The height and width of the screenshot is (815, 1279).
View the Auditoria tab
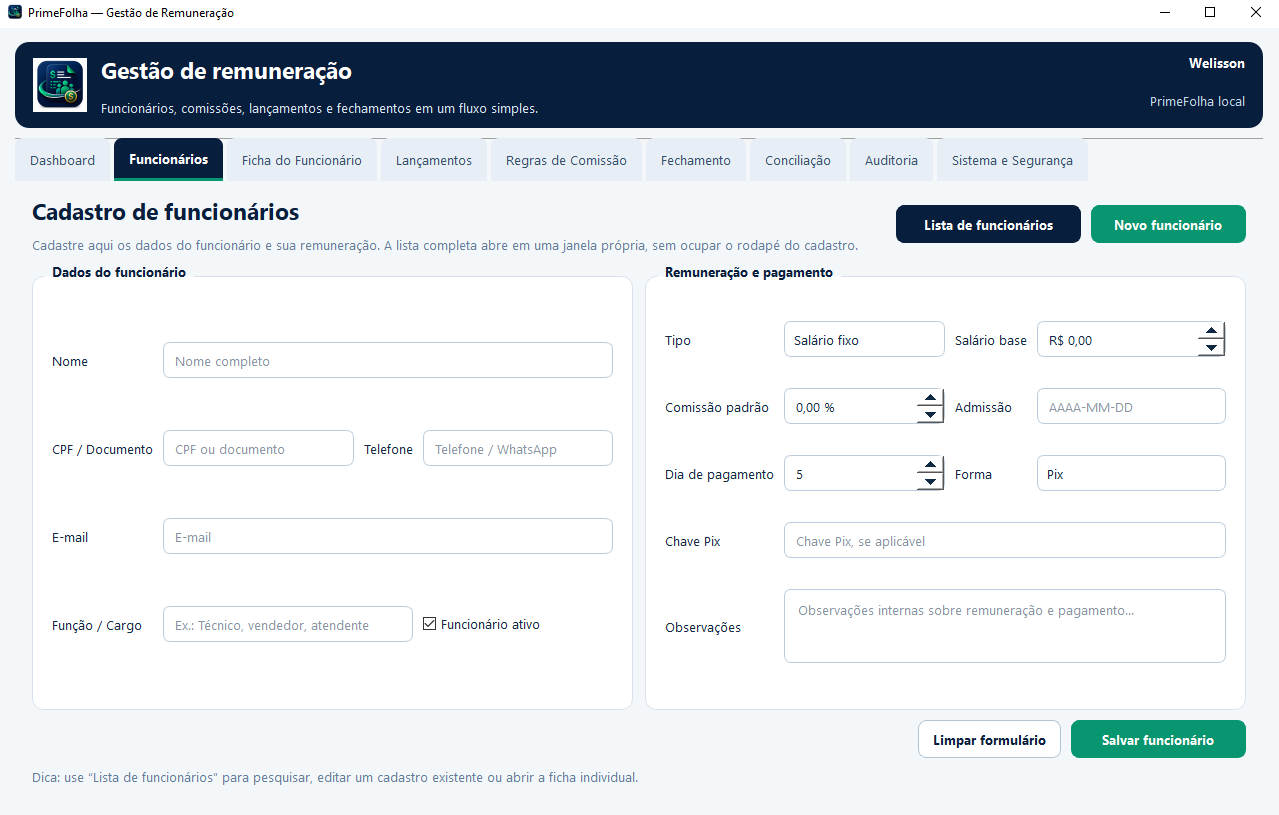pyautogui.click(x=891, y=161)
